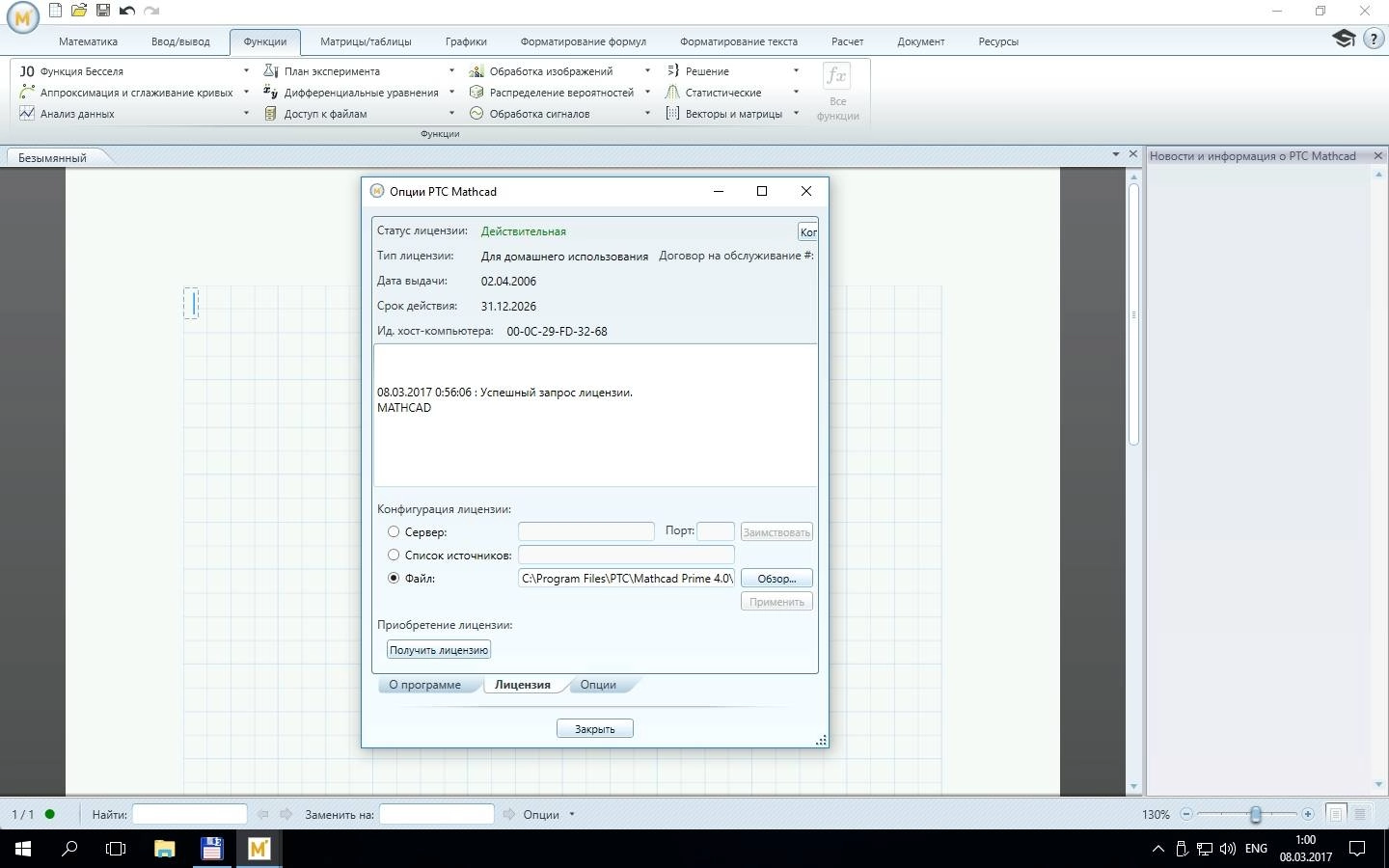The width and height of the screenshot is (1389, 868).
Task: Click the Vectors and matrices icon
Action: (673, 113)
